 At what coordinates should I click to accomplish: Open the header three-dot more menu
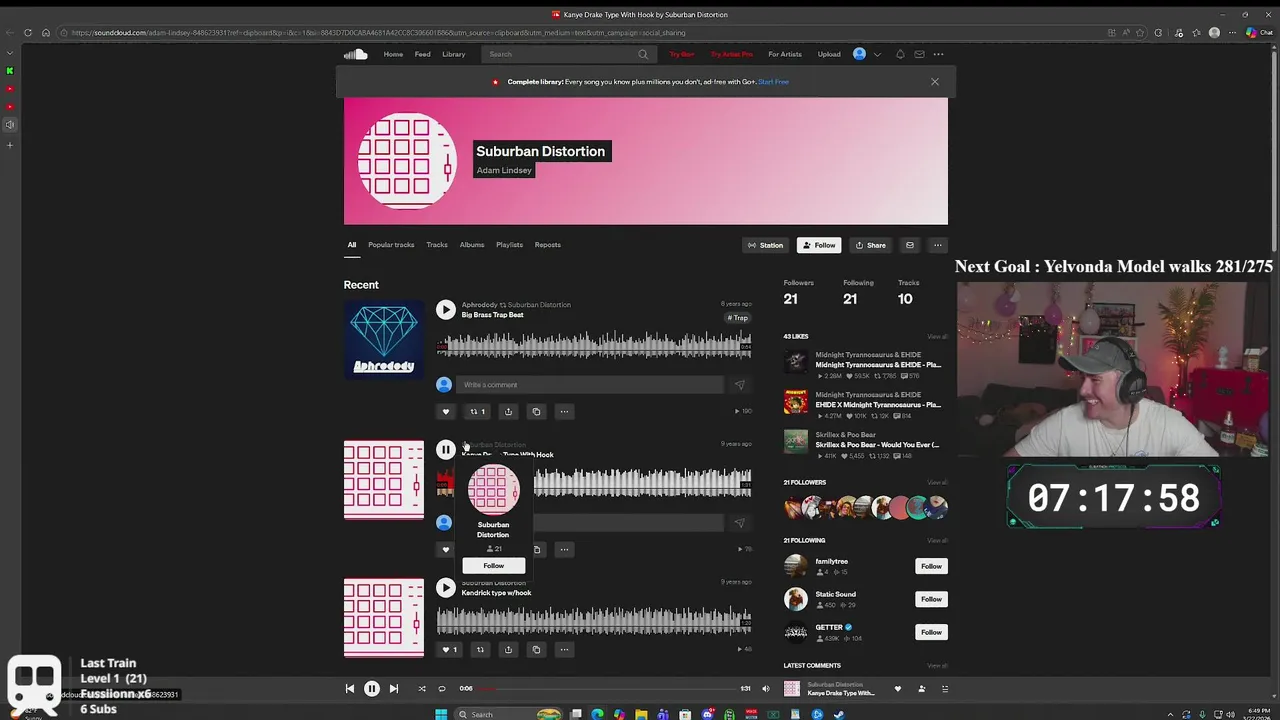pyautogui.click(x=938, y=54)
